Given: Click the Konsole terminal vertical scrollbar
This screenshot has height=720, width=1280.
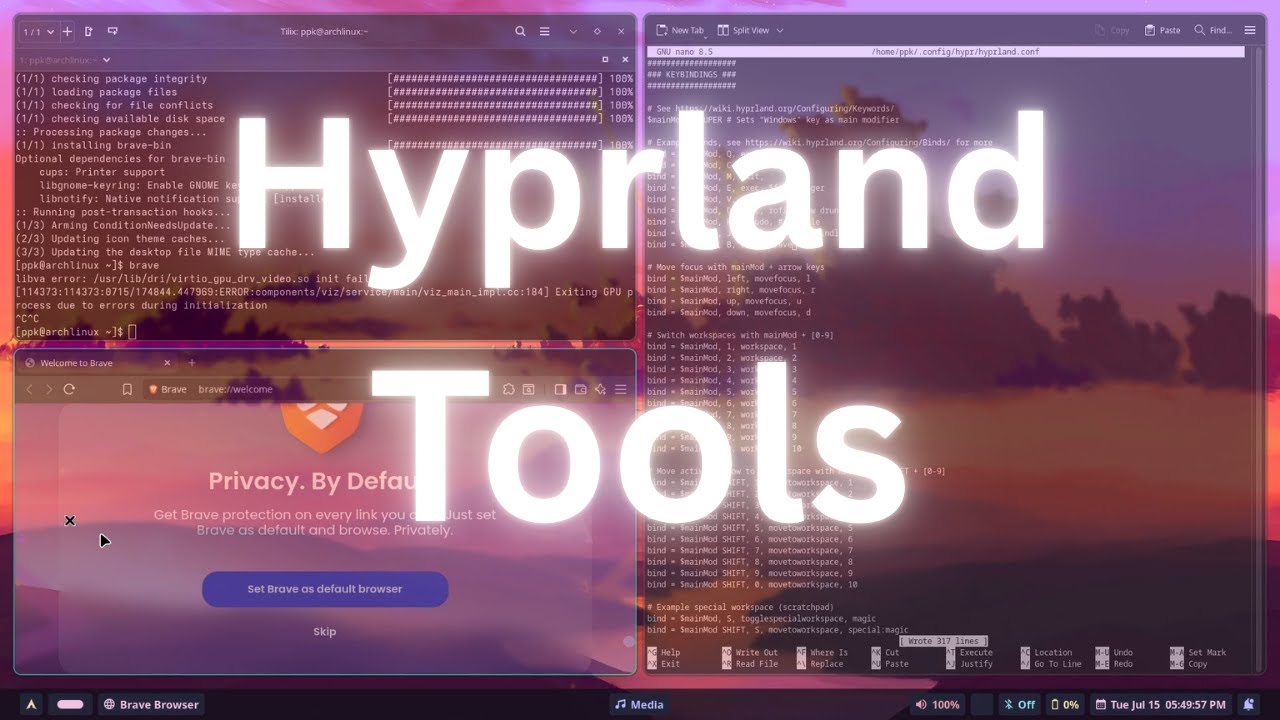Looking at the screenshot, I should click(1258, 360).
